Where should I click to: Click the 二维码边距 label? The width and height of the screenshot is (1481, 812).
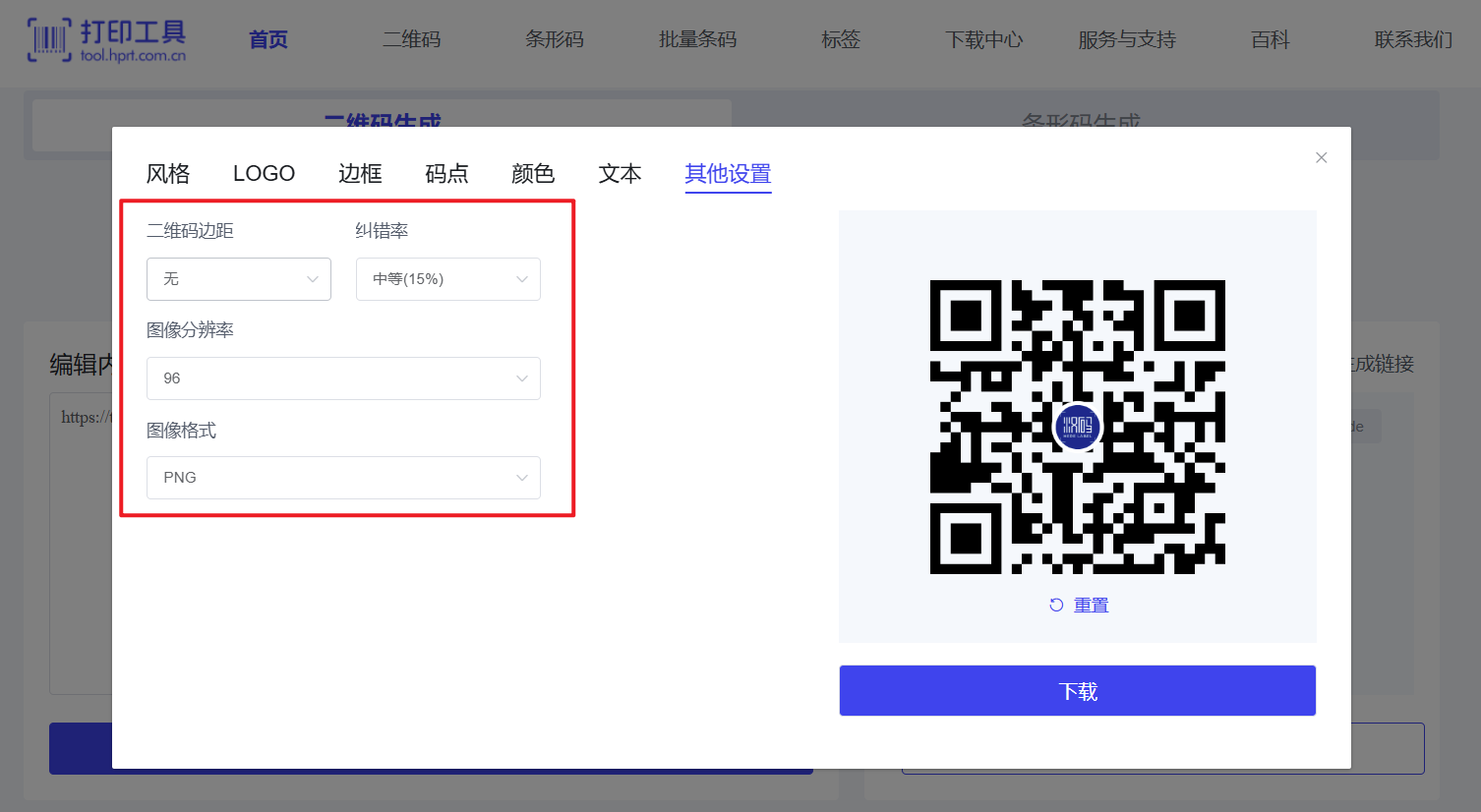(190, 231)
